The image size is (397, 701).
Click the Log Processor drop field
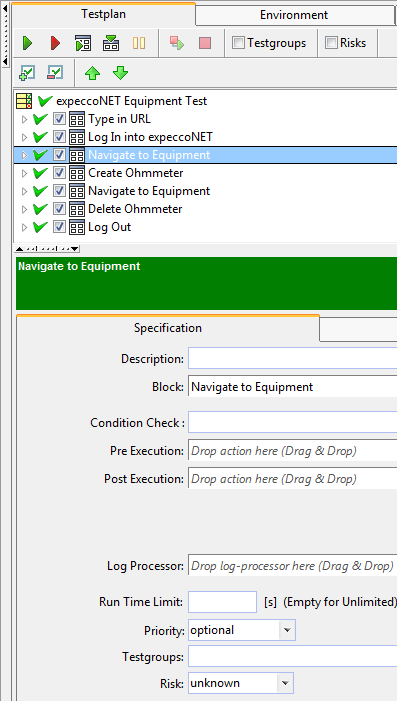coord(292,566)
